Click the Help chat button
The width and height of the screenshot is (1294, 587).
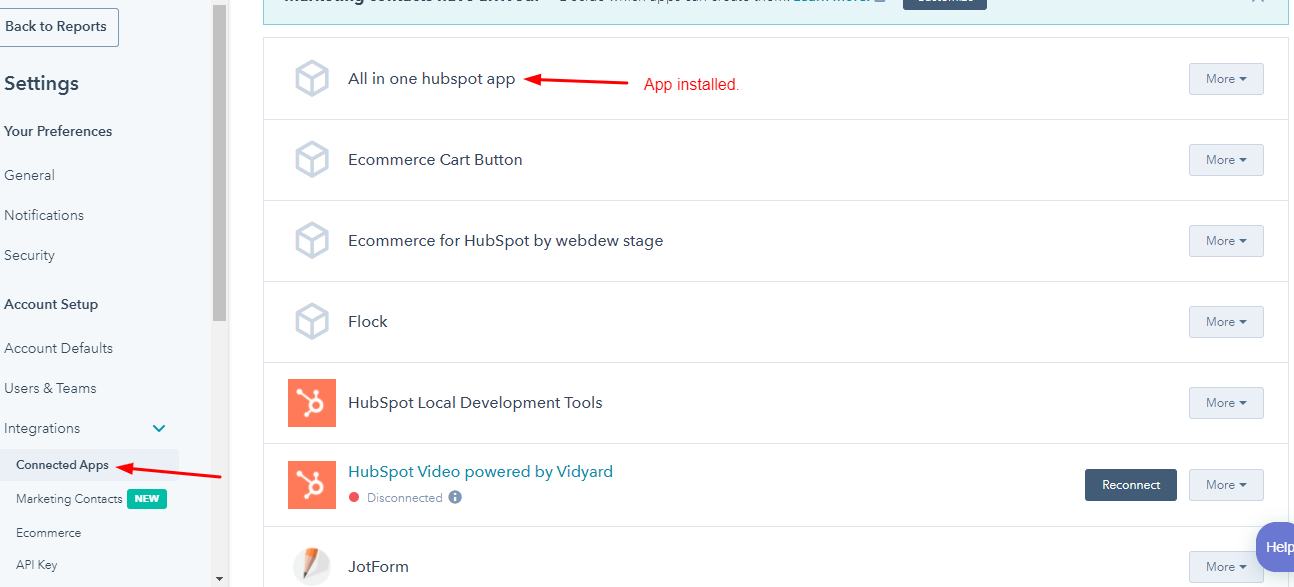pos(1276,547)
